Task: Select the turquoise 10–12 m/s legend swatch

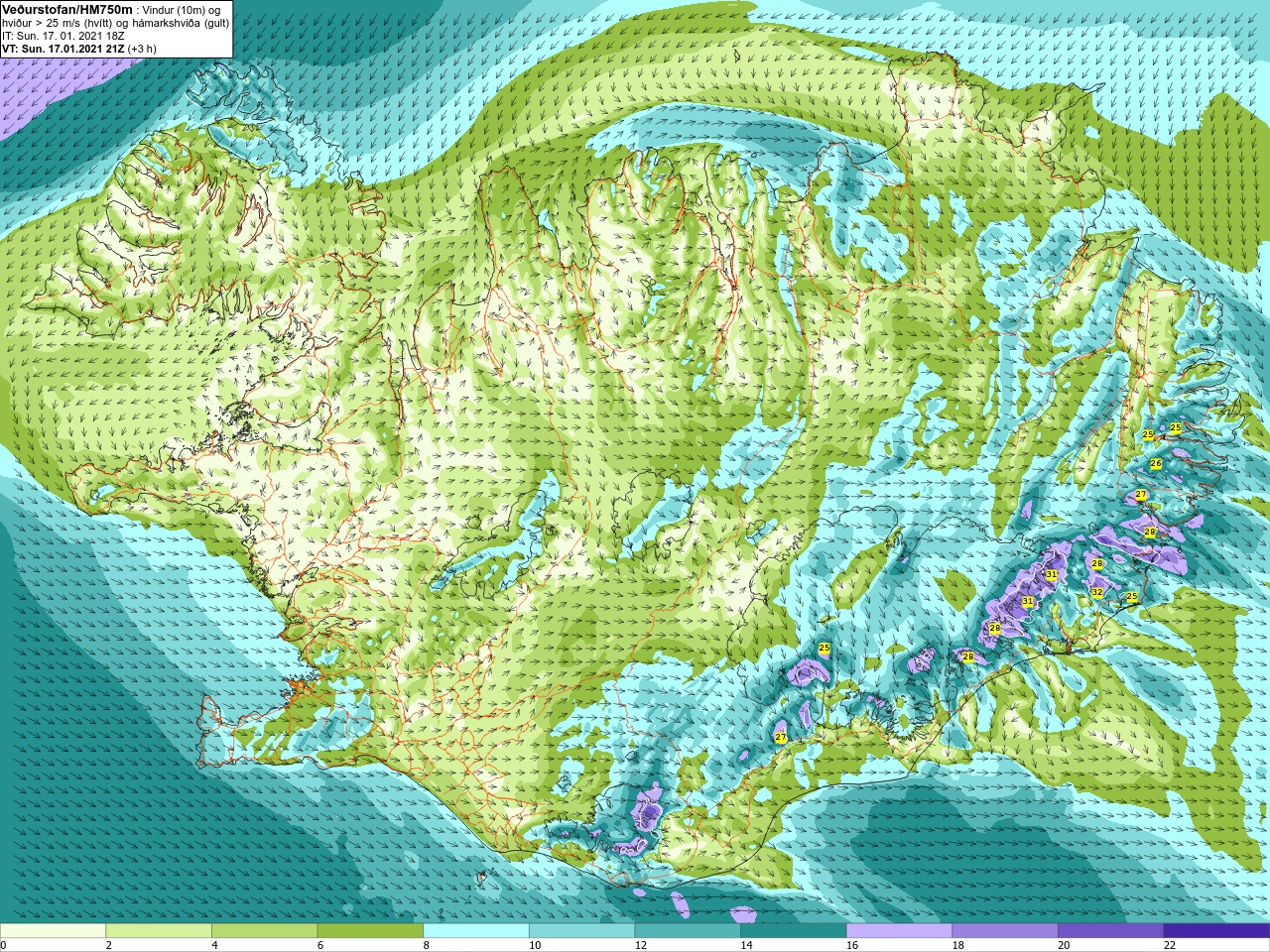Action: pos(581,931)
